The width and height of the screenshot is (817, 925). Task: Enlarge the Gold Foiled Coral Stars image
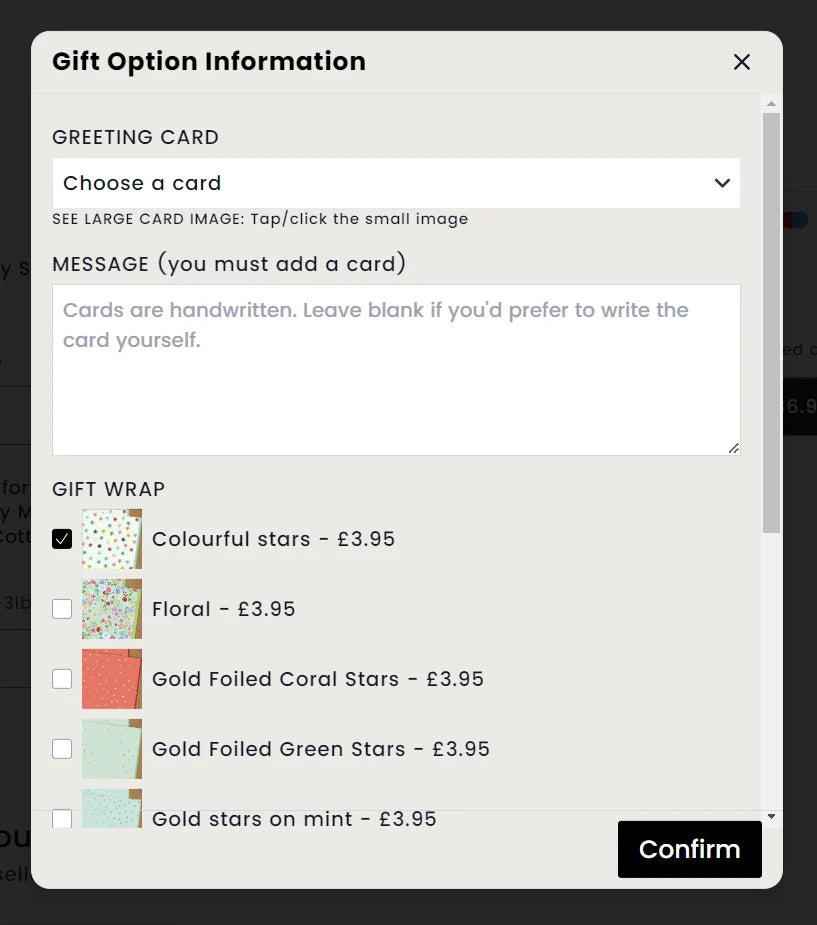(112, 679)
